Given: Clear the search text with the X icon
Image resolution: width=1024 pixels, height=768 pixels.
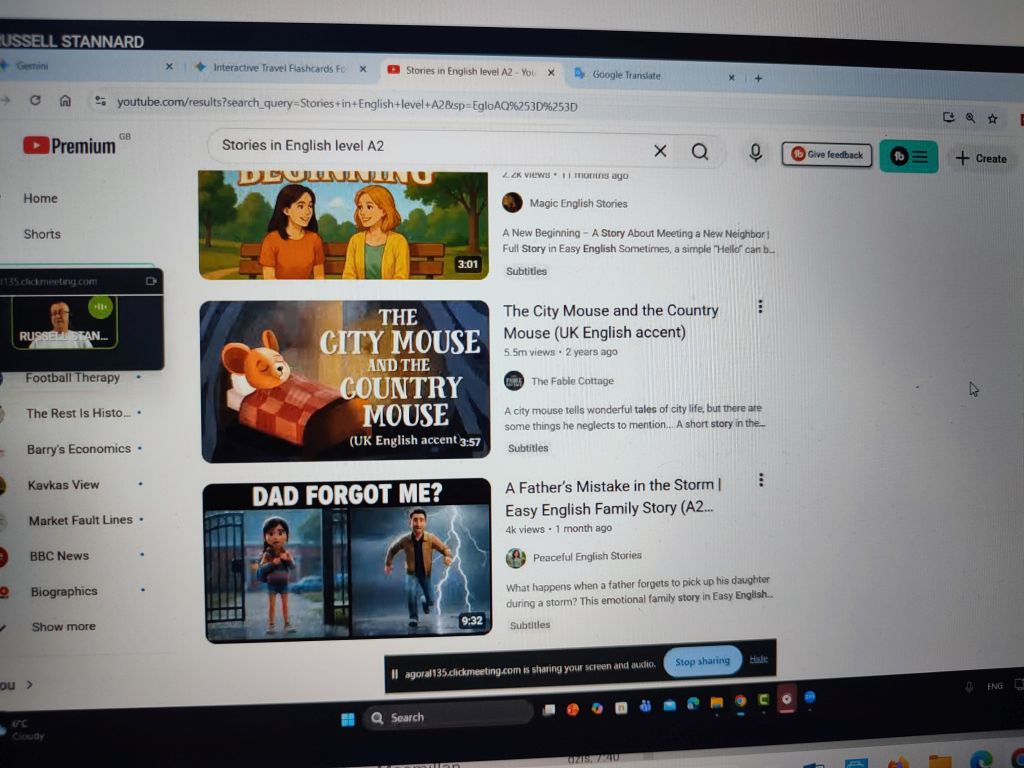Looking at the screenshot, I should click(660, 151).
